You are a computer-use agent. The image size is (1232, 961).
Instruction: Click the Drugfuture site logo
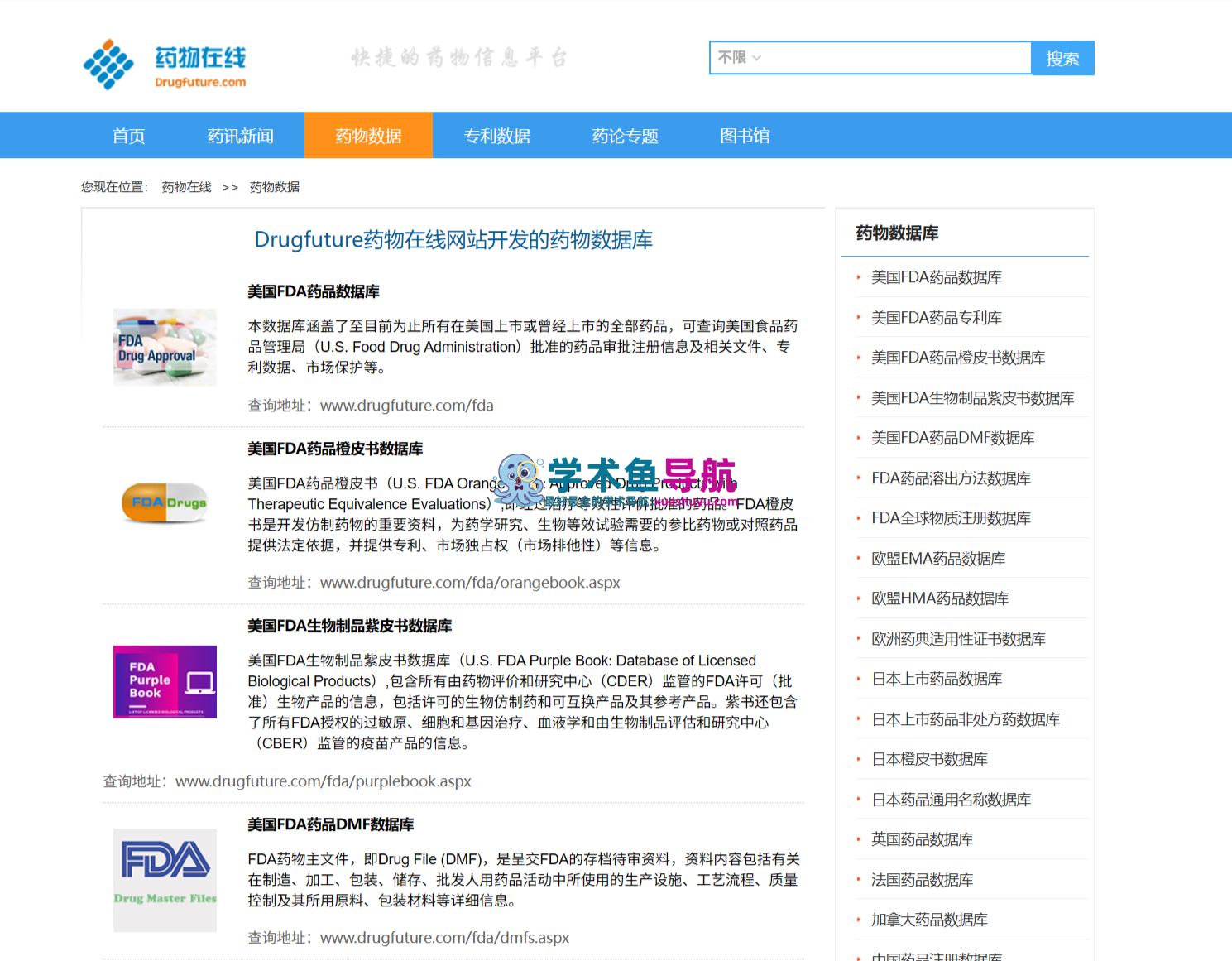pos(165,64)
